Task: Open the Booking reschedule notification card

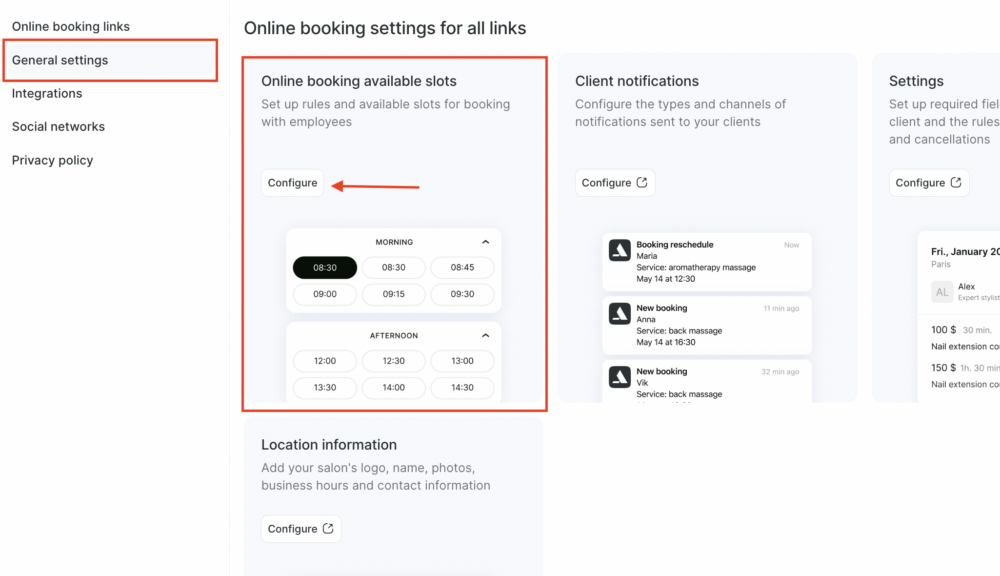Action: 707,262
